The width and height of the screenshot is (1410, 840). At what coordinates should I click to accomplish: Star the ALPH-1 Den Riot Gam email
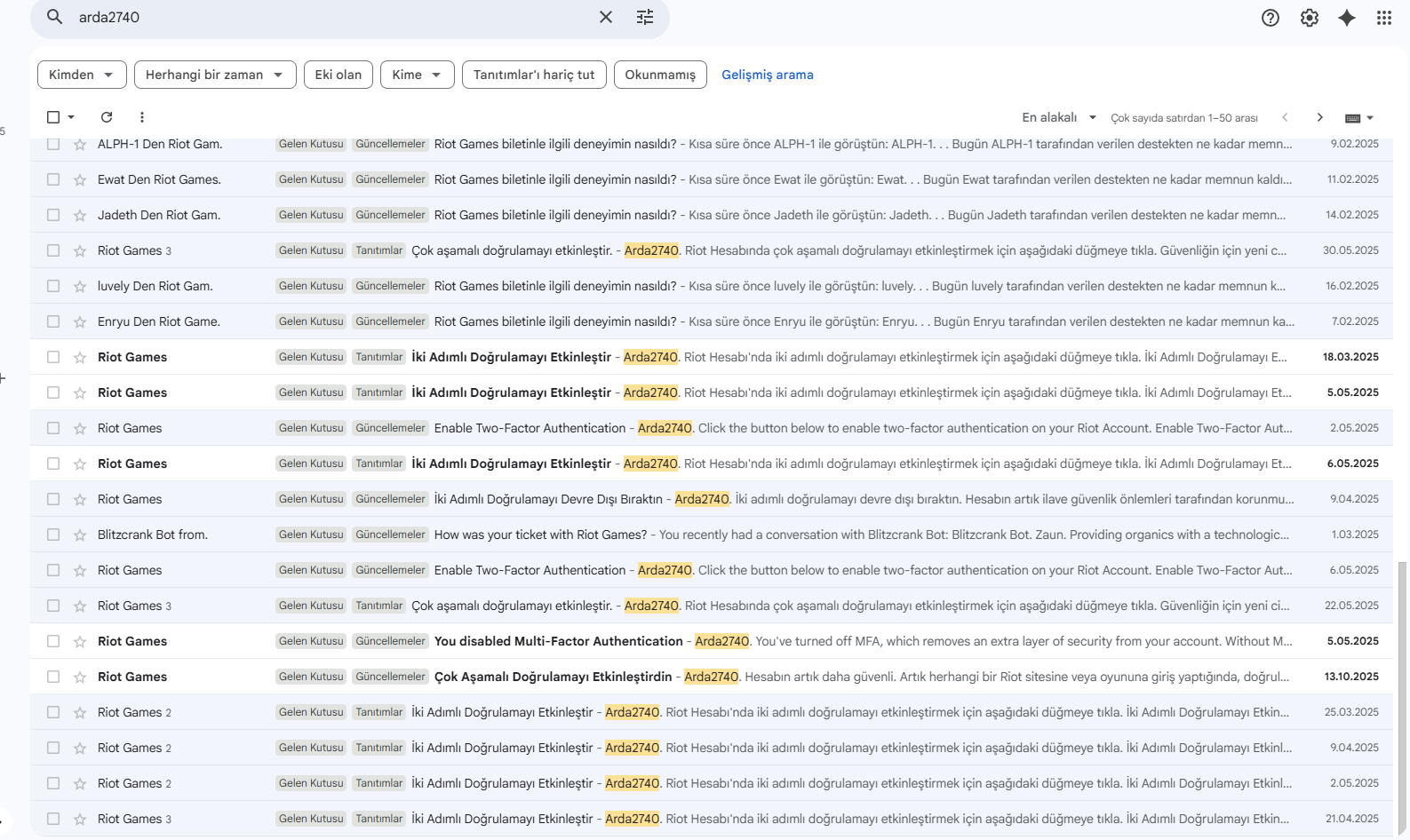(x=80, y=144)
